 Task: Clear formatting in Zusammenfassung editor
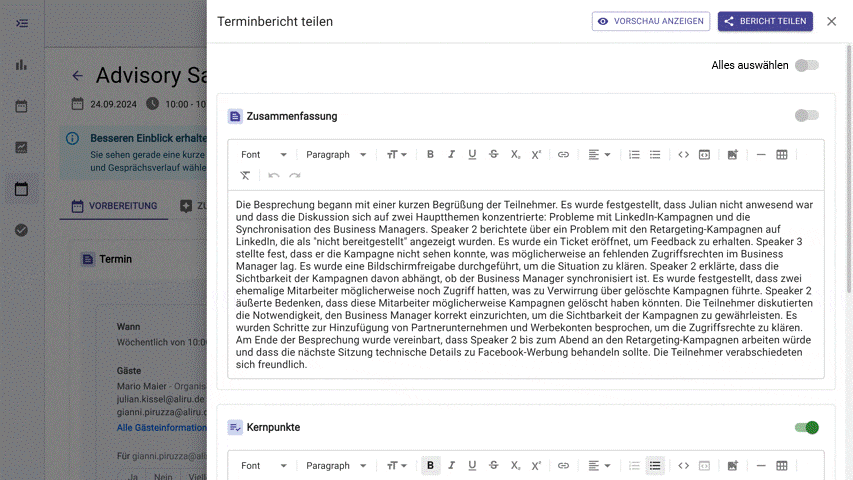pos(245,175)
